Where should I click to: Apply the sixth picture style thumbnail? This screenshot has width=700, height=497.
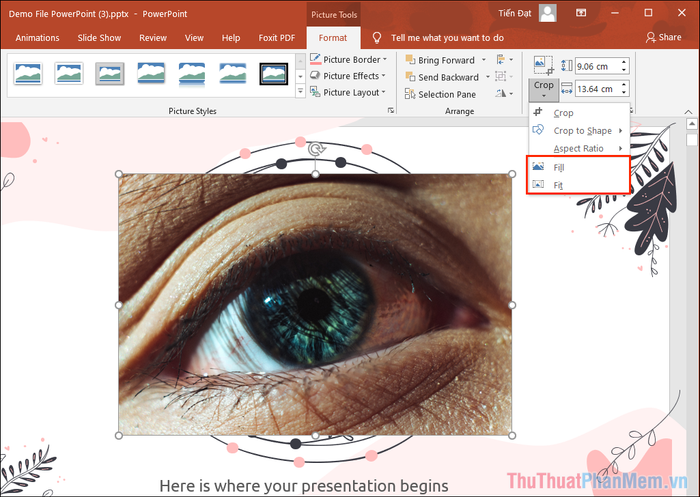click(x=233, y=74)
